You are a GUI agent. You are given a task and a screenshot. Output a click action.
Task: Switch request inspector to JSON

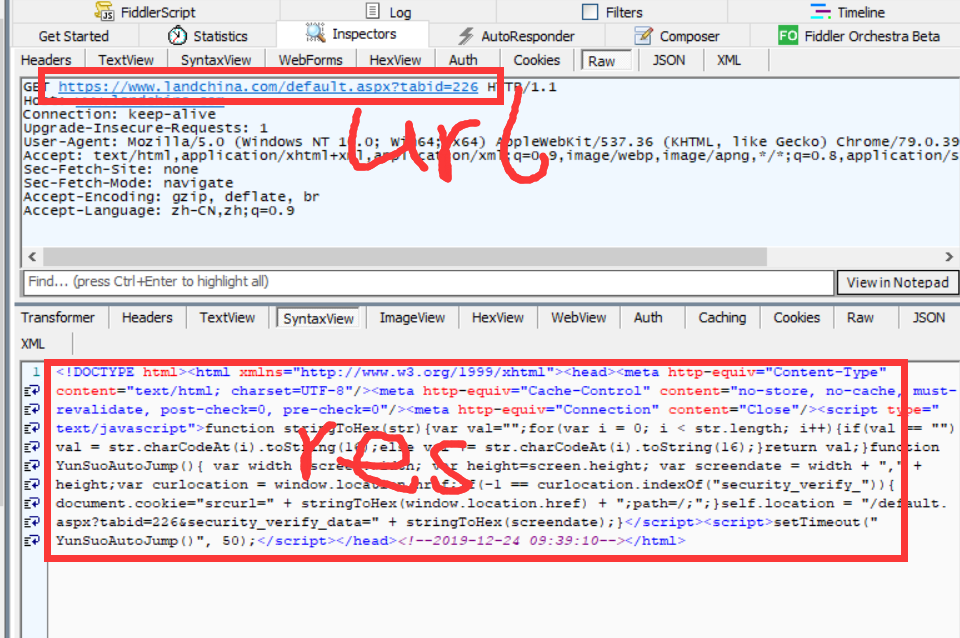tap(669, 60)
